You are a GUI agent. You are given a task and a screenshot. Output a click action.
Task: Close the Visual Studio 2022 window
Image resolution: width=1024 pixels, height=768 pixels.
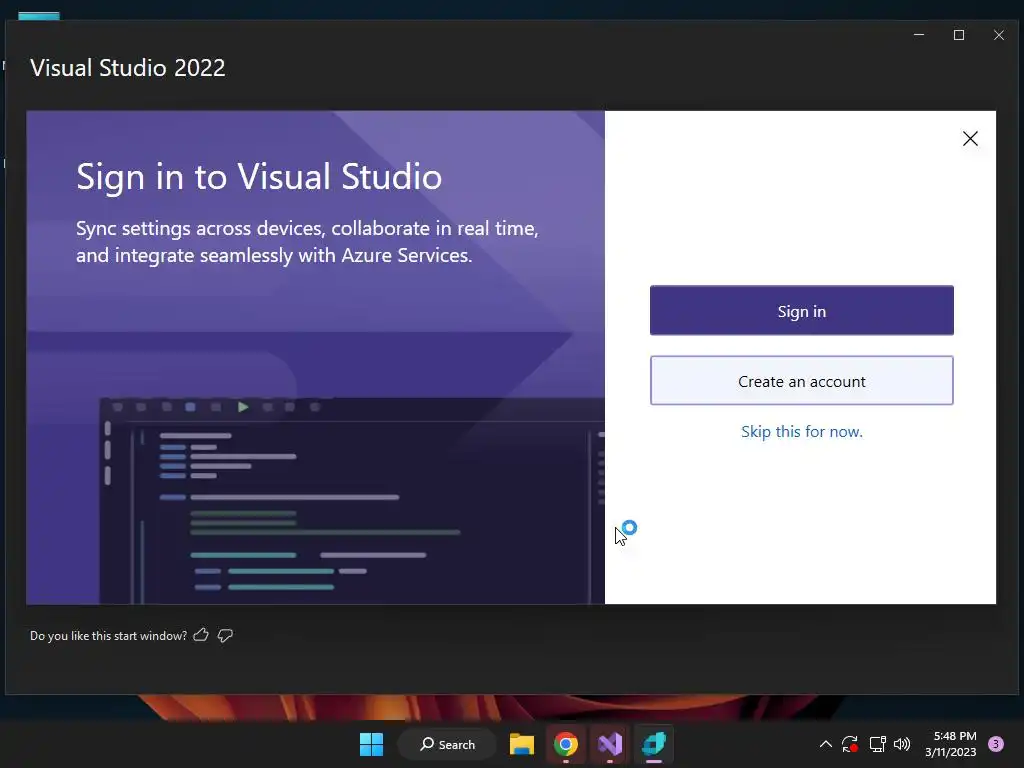click(999, 35)
